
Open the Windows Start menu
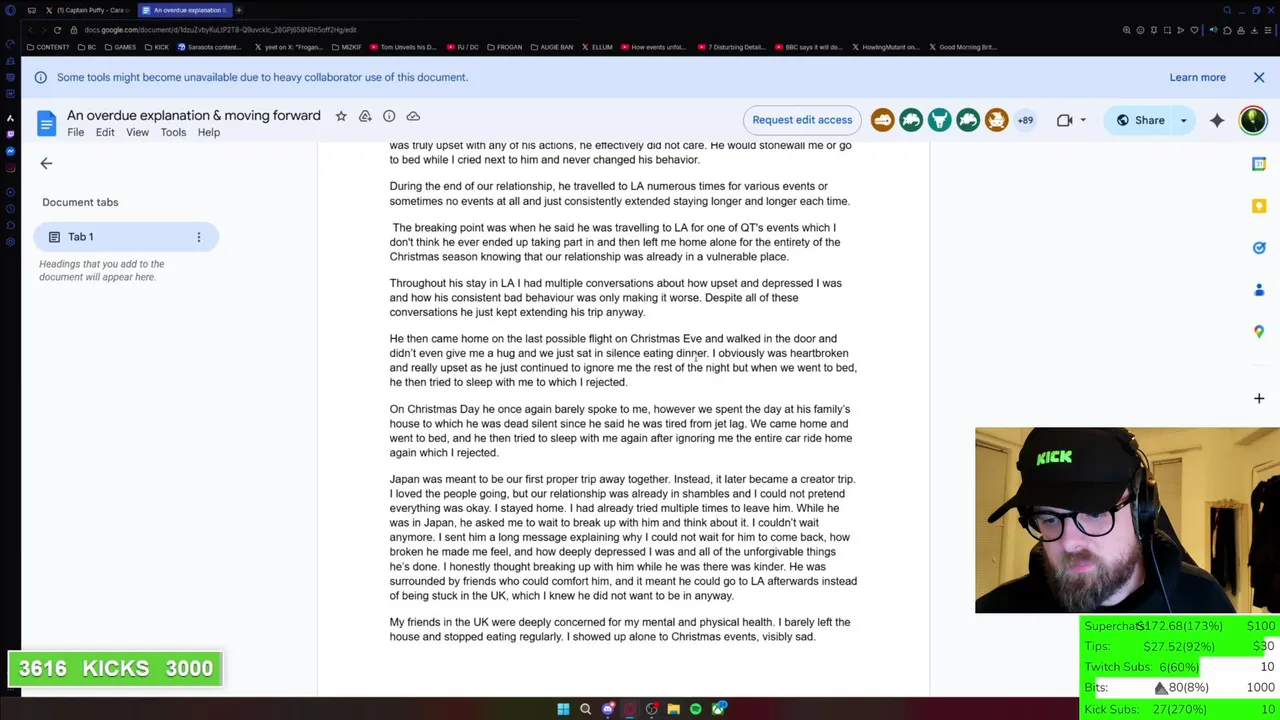point(563,709)
